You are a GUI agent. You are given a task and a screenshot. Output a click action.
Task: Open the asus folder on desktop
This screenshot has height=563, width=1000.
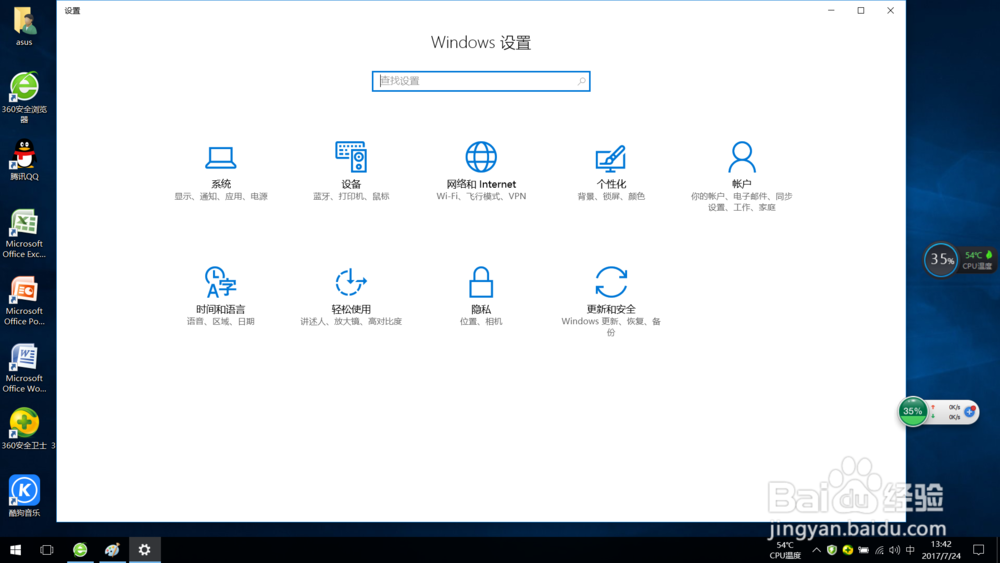pos(24,27)
